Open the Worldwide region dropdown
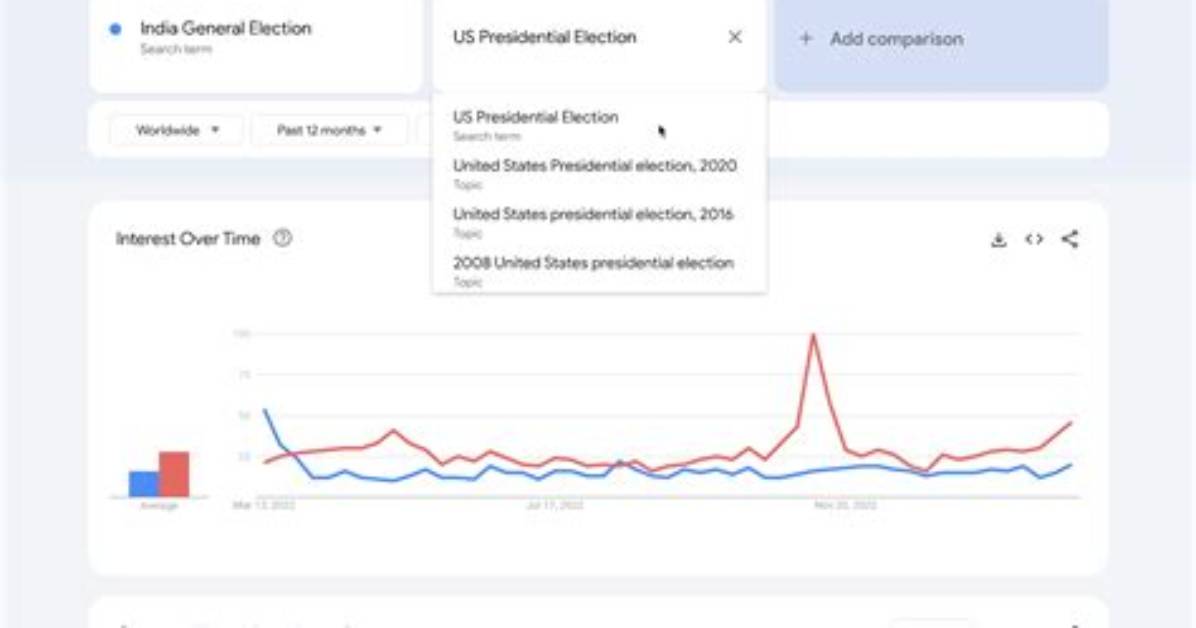 point(177,130)
